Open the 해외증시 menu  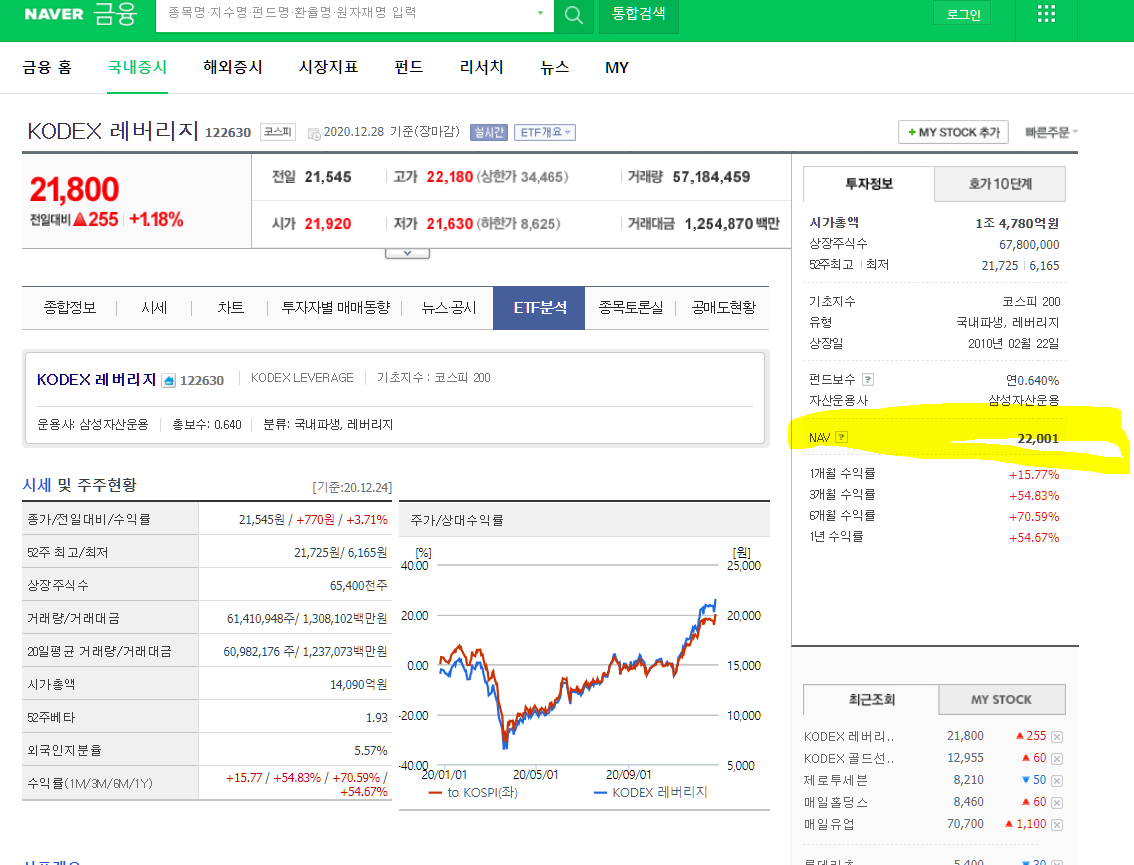pos(233,67)
